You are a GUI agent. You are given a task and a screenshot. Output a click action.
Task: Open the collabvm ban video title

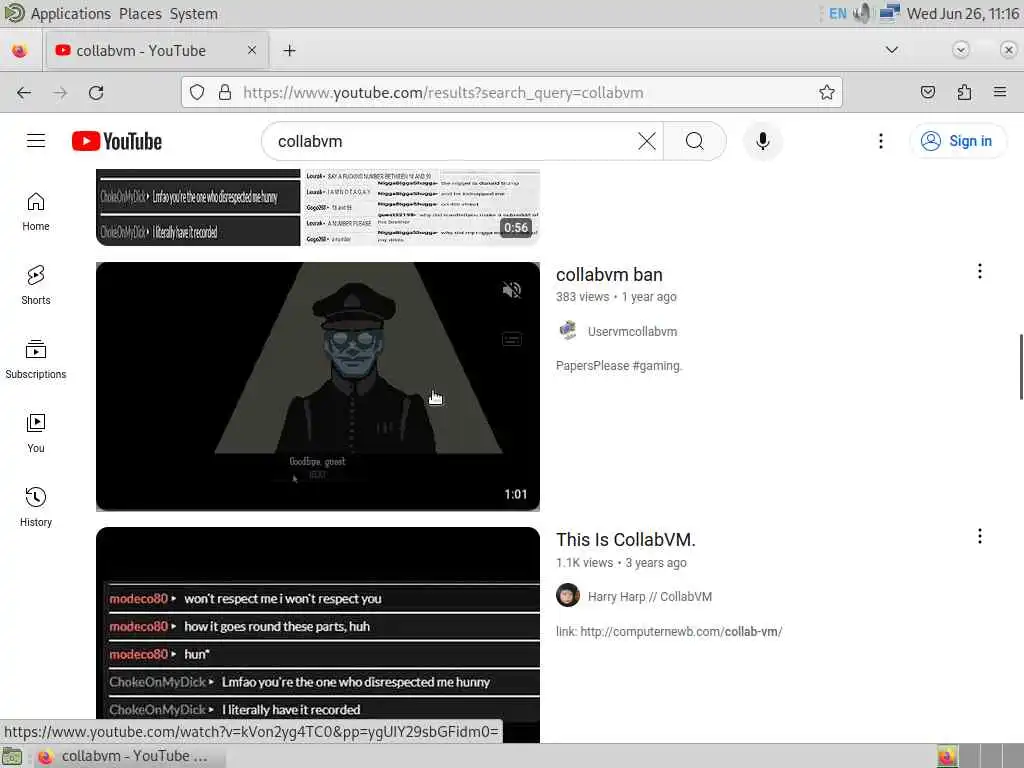[x=609, y=275]
